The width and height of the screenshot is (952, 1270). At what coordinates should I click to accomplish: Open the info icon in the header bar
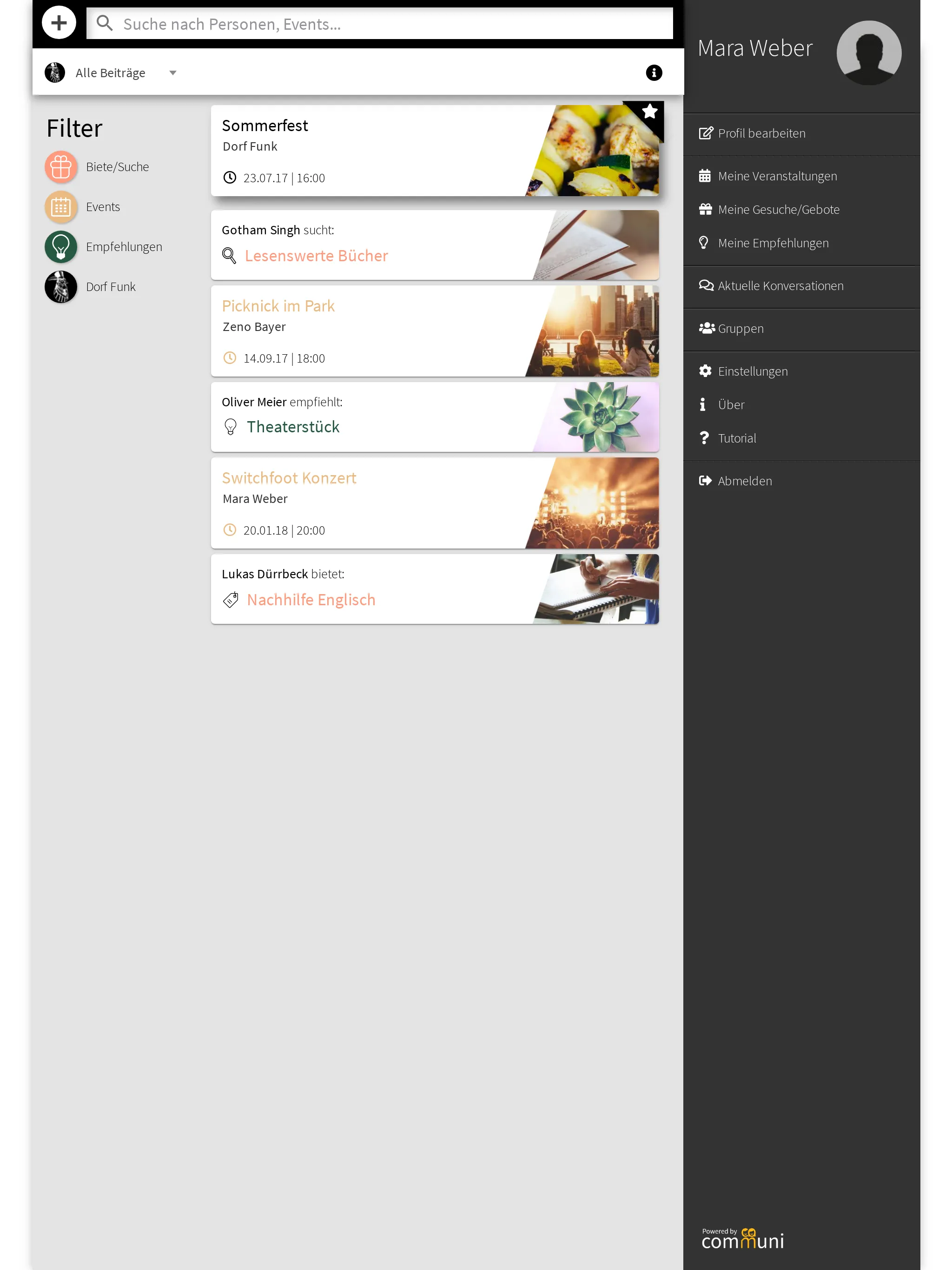pos(654,73)
